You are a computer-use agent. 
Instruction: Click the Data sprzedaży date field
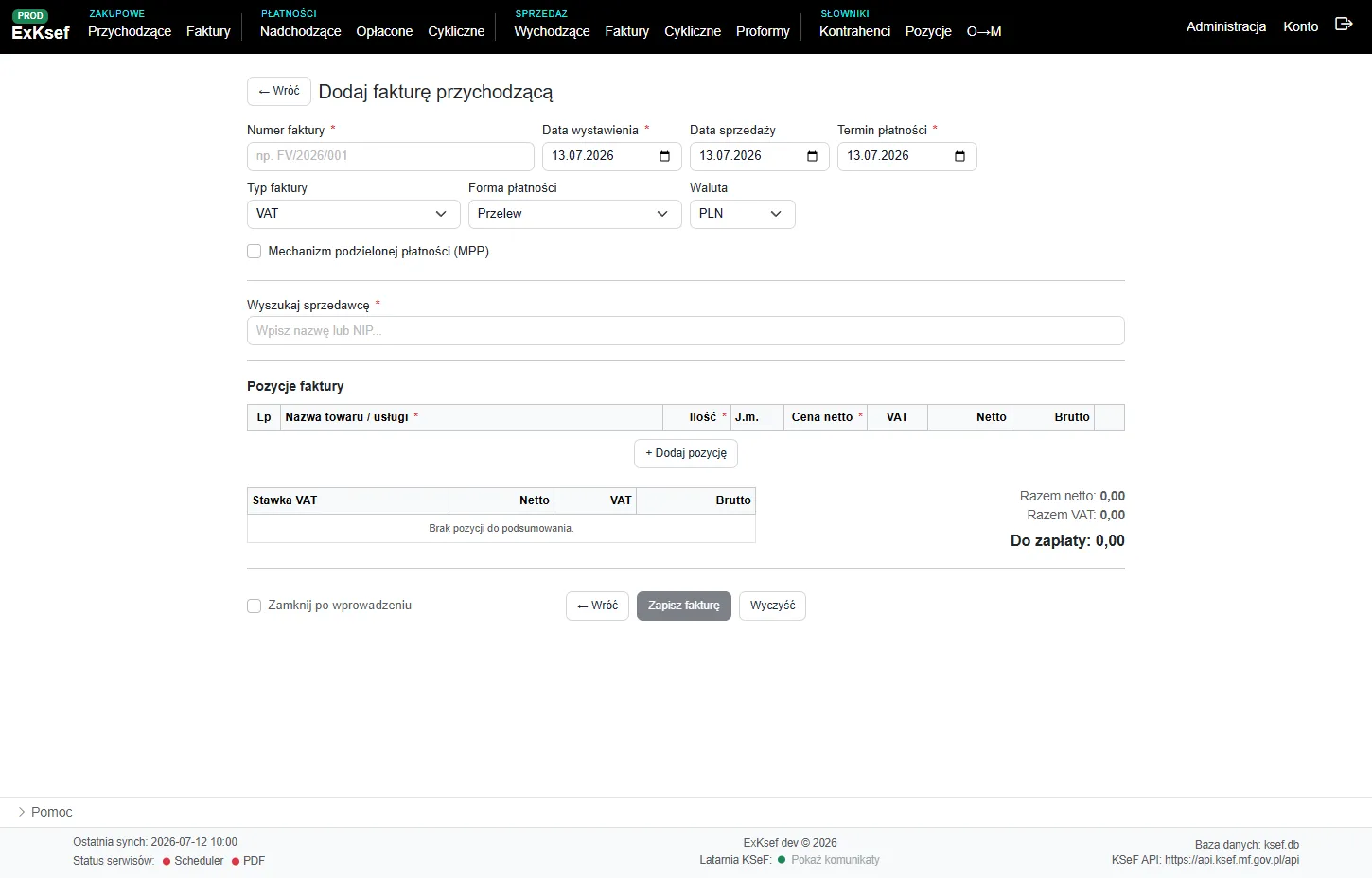pyautogui.click(x=760, y=156)
